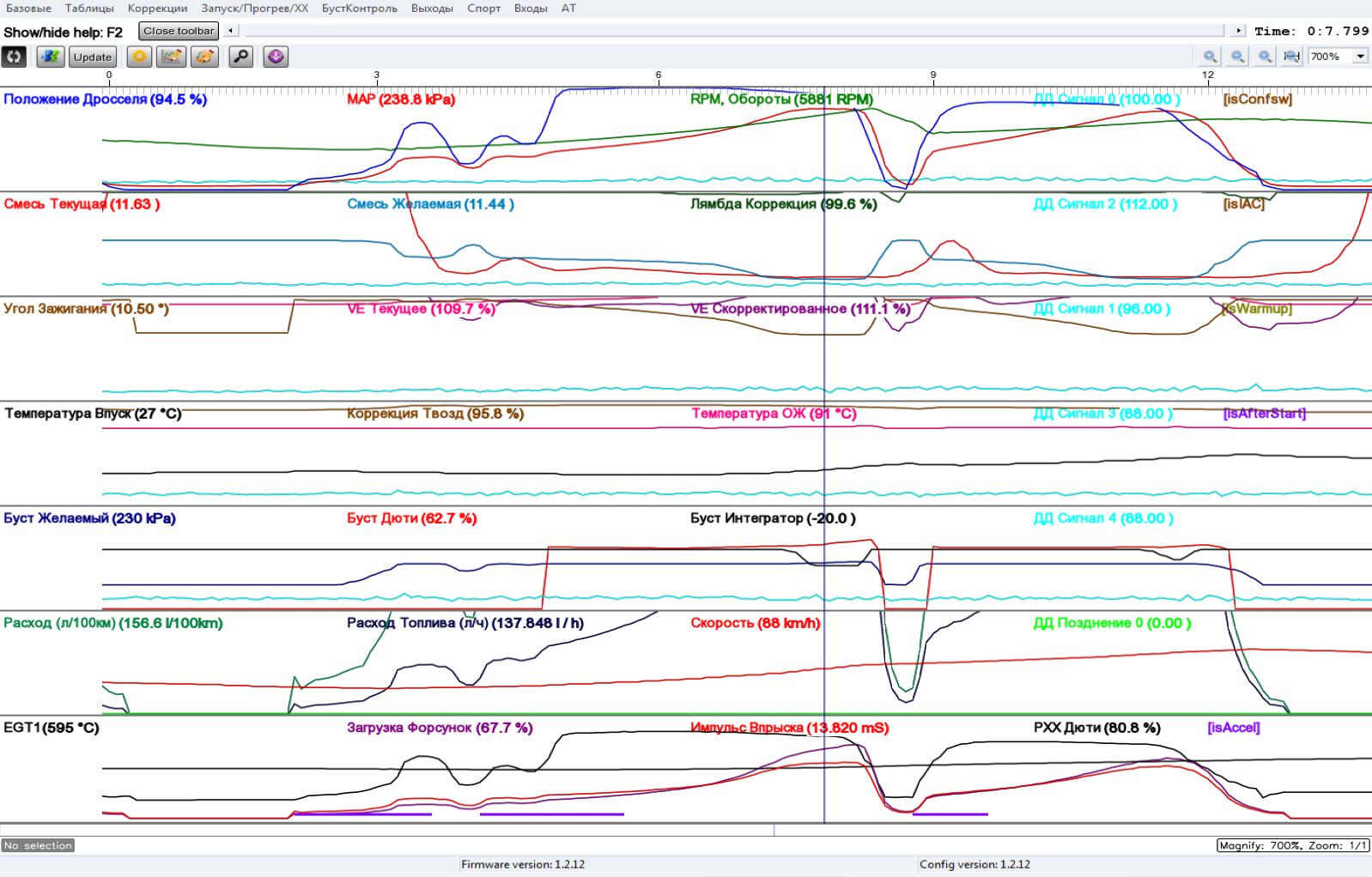This screenshot has height=877, width=1372.
Task: Toggle the [isAccel] flag label
Action: 1233,728
